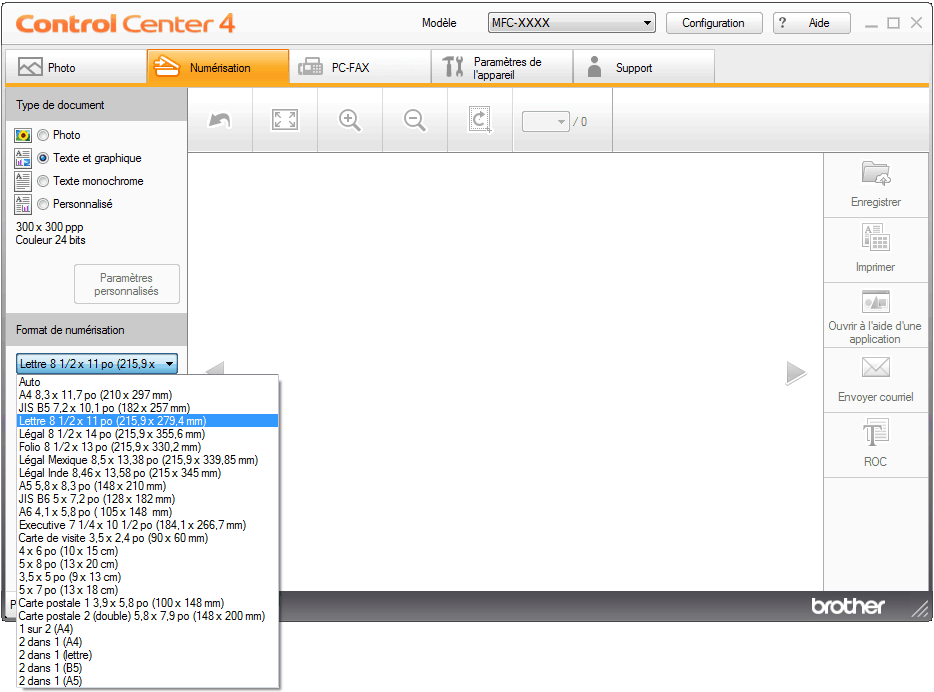934x692 pixels.
Task: Choose A6 4,1 x 5,8 po size
Action: click(148, 512)
